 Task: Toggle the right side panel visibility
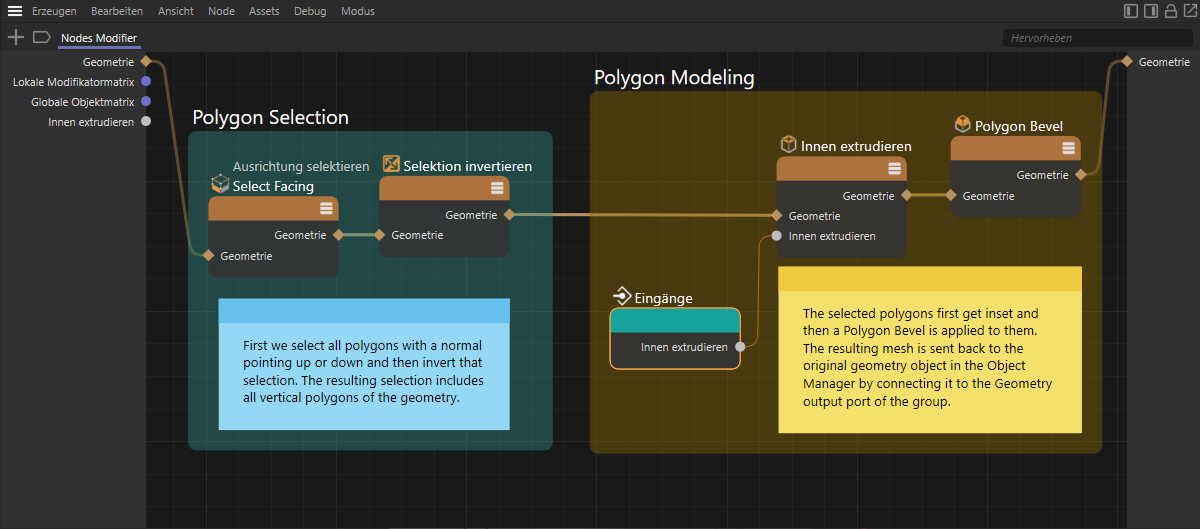click(1151, 11)
